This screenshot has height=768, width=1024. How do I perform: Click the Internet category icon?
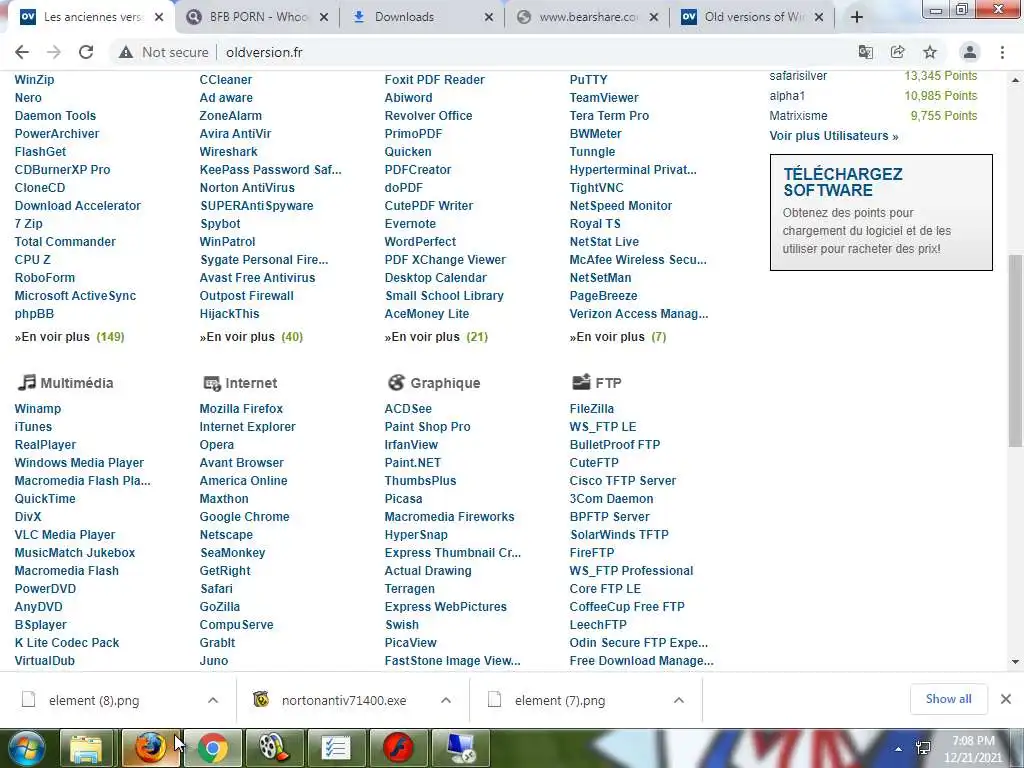tap(212, 383)
